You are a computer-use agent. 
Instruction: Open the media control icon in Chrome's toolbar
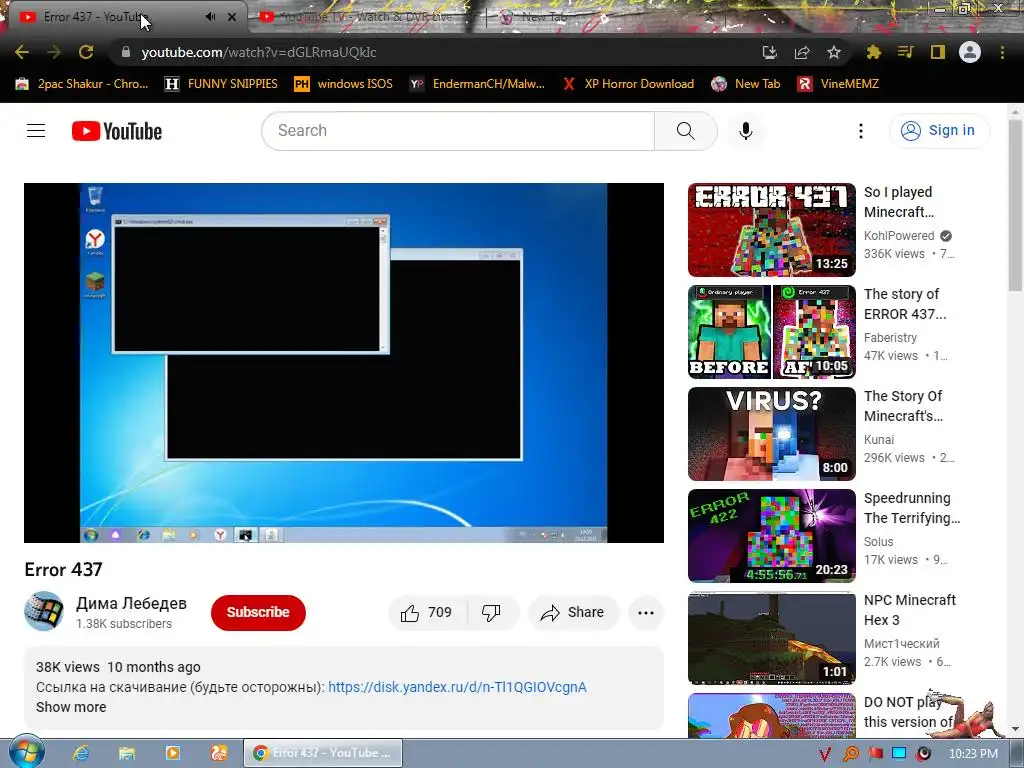click(x=905, y=52)
